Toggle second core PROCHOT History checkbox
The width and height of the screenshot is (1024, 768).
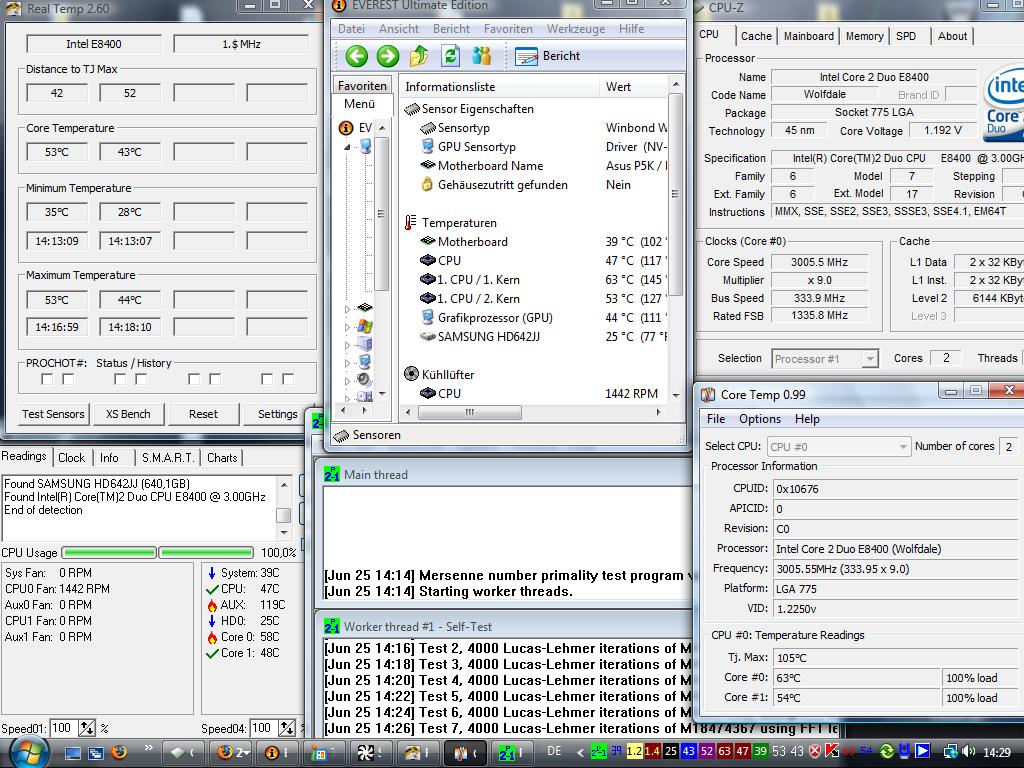click(141, 379)
